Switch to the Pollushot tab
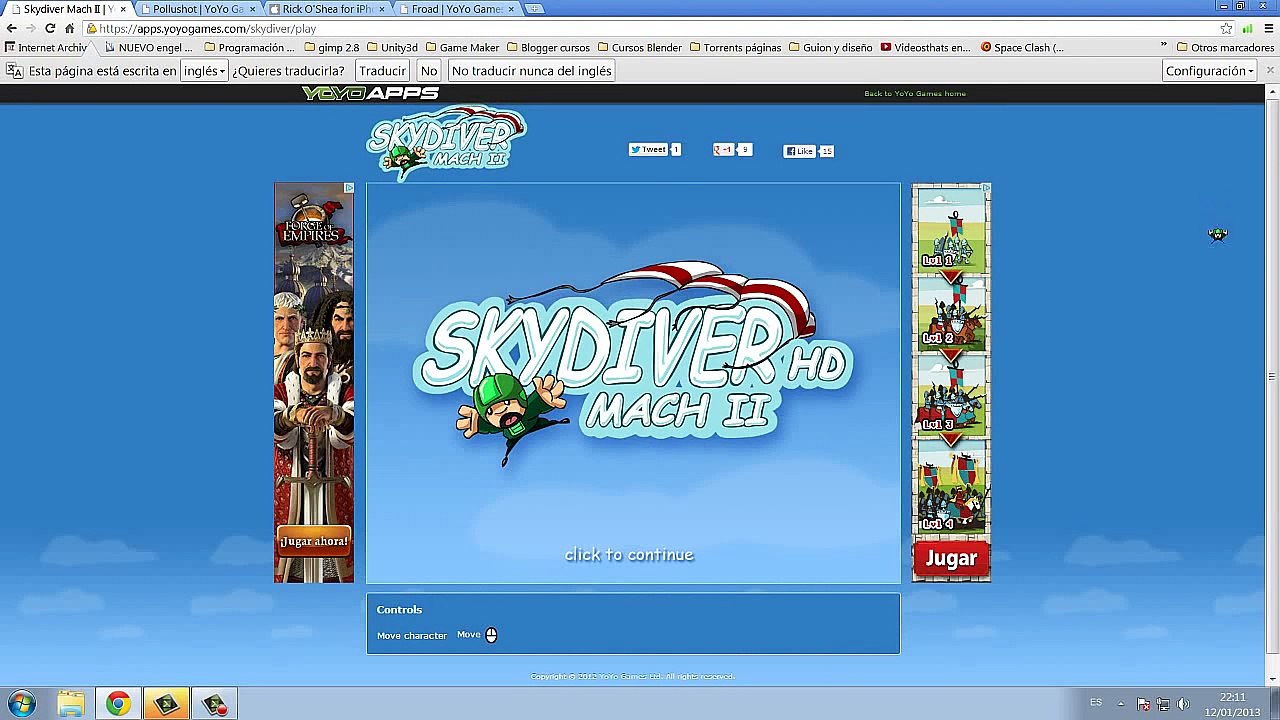 click(x=197, y=9)
